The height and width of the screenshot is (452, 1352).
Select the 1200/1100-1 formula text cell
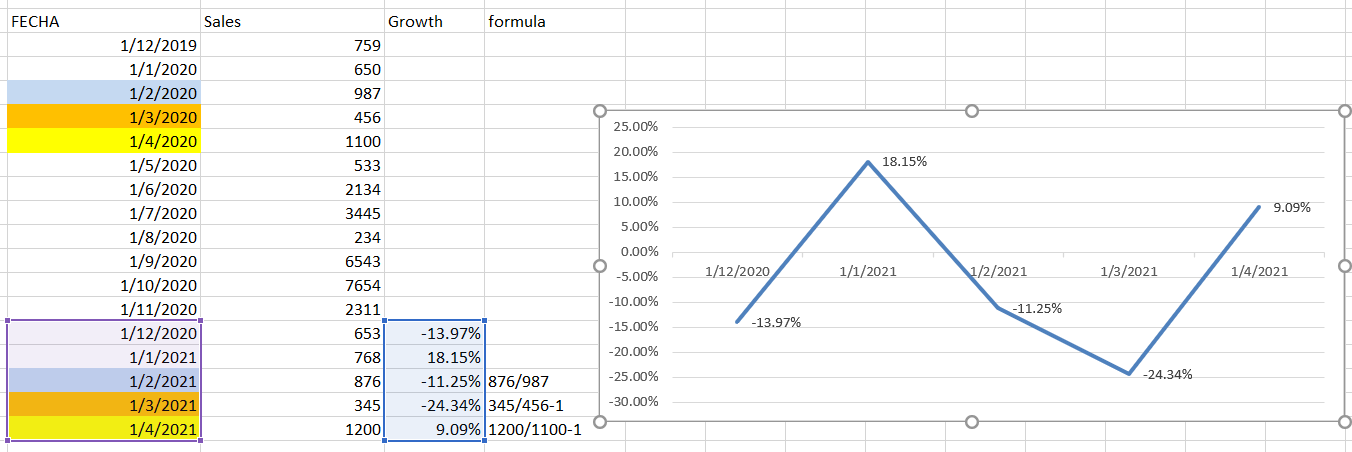534,429
